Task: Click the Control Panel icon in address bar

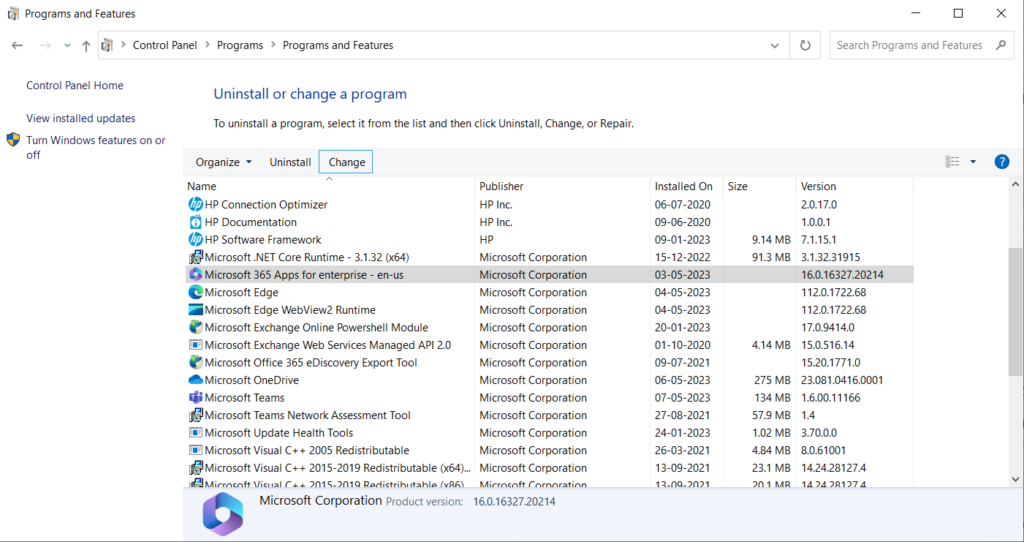Action: [108, 45]
